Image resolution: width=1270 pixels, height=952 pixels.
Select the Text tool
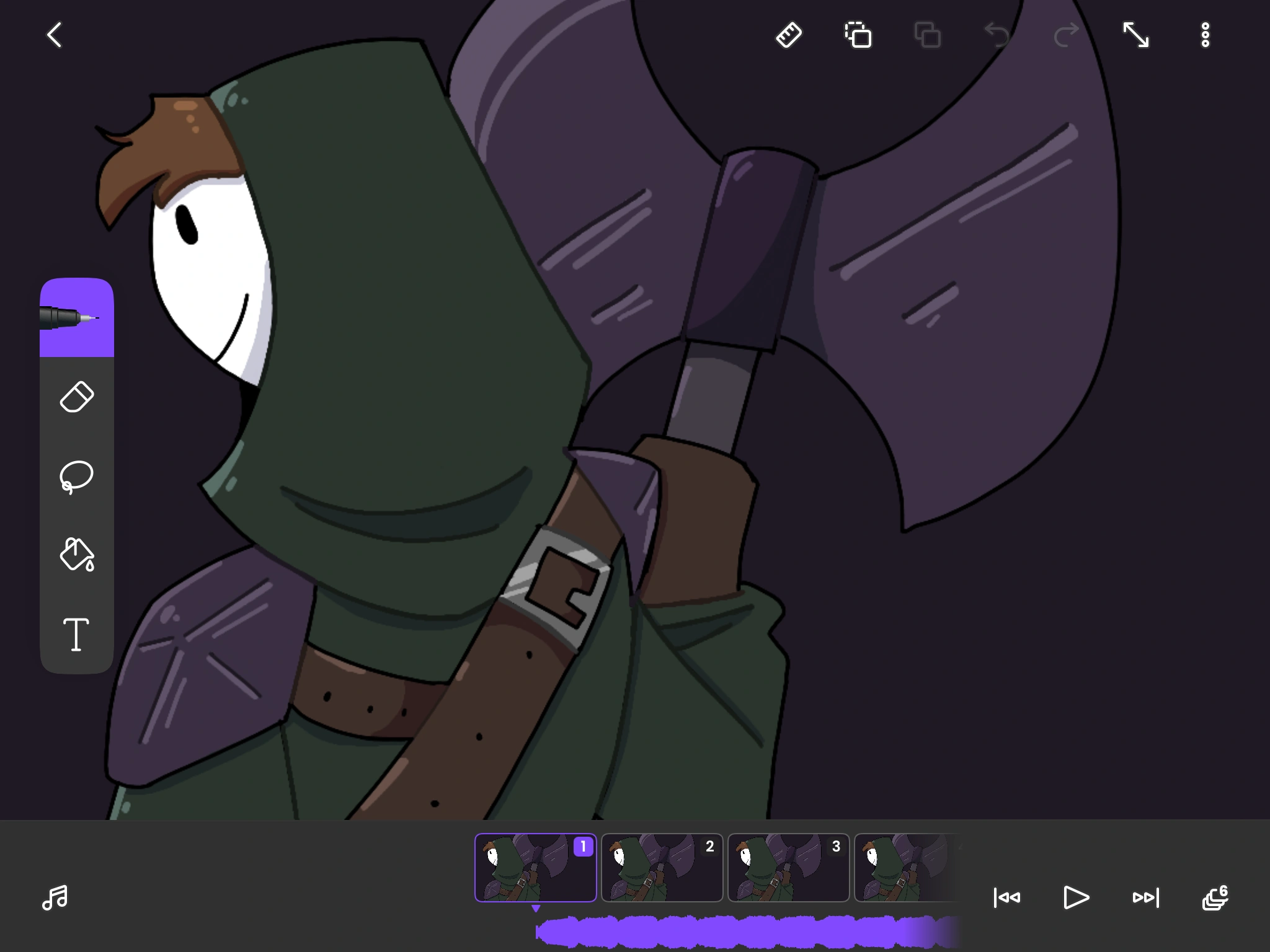click(x=76, y=634)
